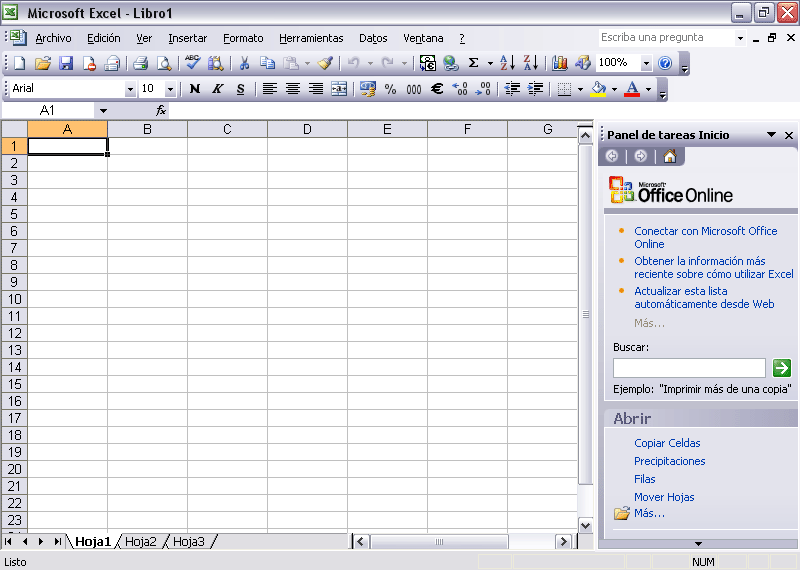The width and height of the screenshot is (800, 570).
Task: Click the fill color paint bucket
Action: click(x=598, y=89)
